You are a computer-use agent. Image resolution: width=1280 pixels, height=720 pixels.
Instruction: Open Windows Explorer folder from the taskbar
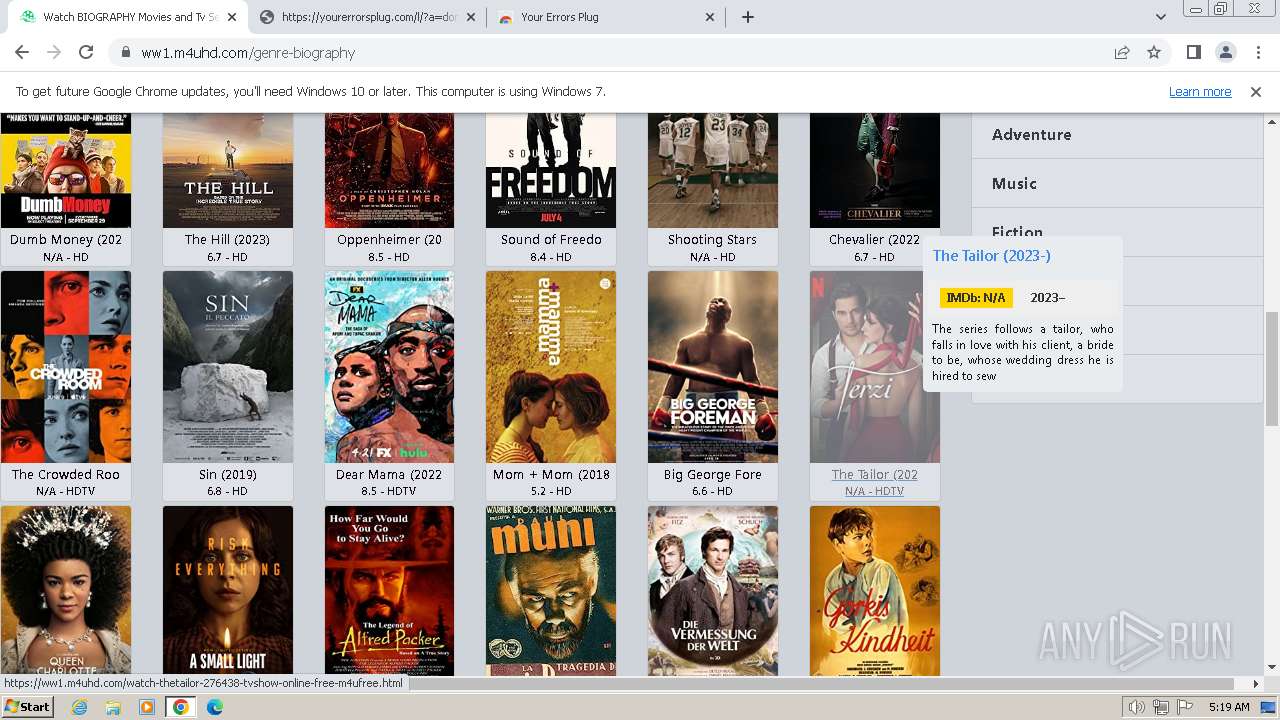[x=113, y=707]
